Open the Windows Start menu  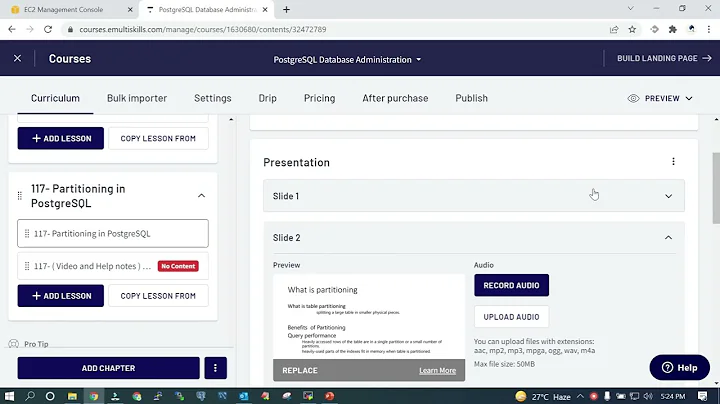click(9, 396)
